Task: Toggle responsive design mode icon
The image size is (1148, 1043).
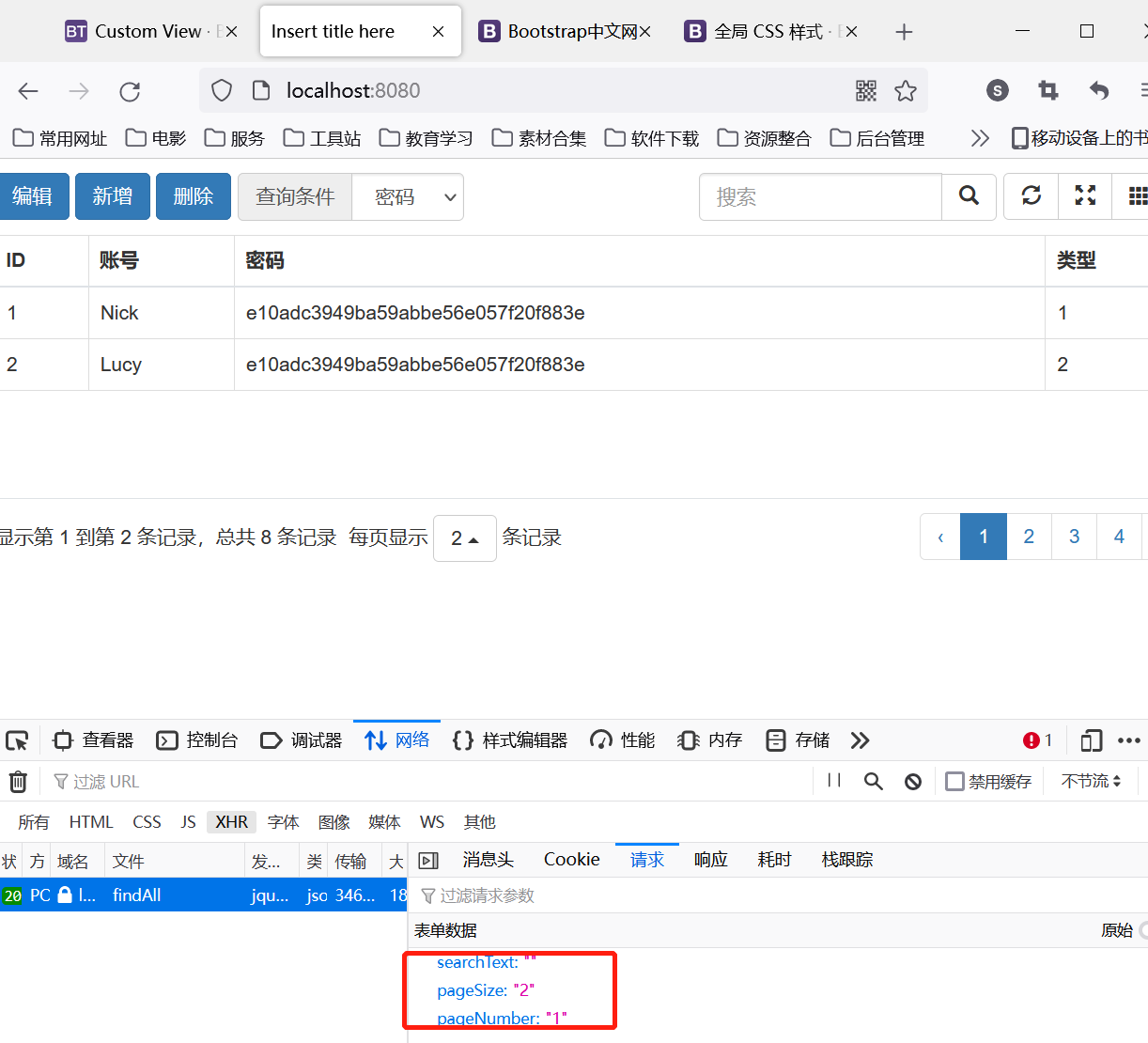Action: pos(1091,740)
